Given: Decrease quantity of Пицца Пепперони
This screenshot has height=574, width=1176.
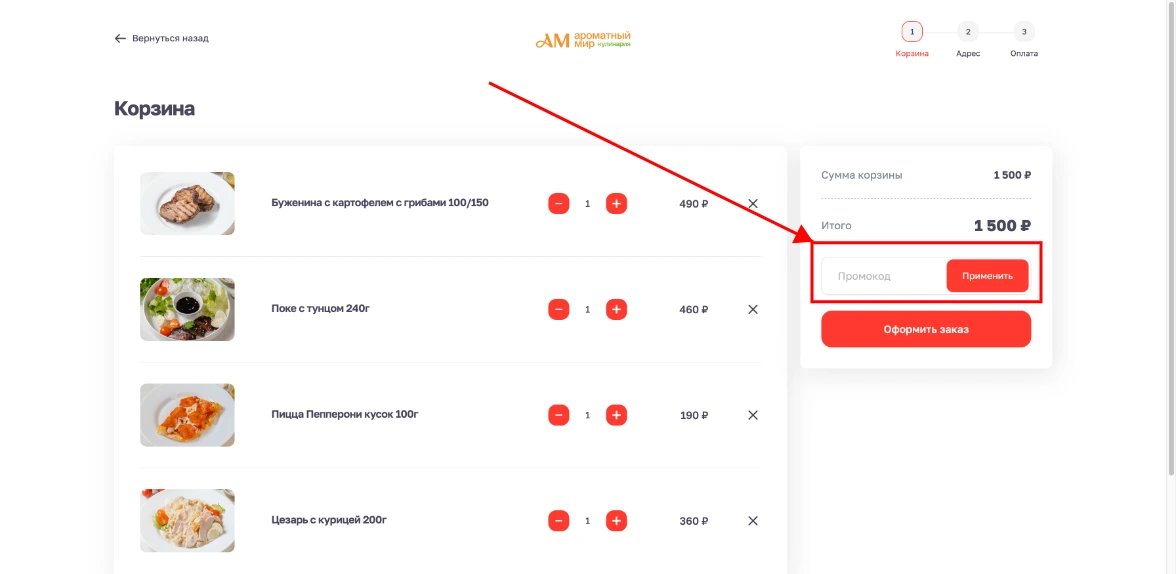Looking at the screenshot, I should click(x=559, y=415).
